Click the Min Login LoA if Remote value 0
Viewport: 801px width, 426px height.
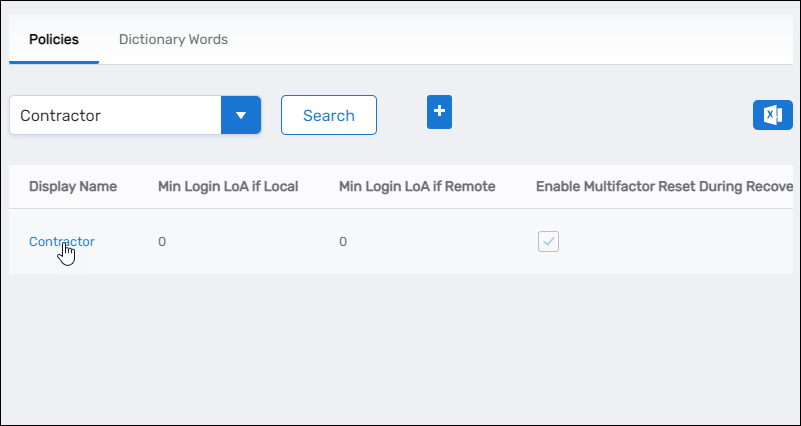343,241
